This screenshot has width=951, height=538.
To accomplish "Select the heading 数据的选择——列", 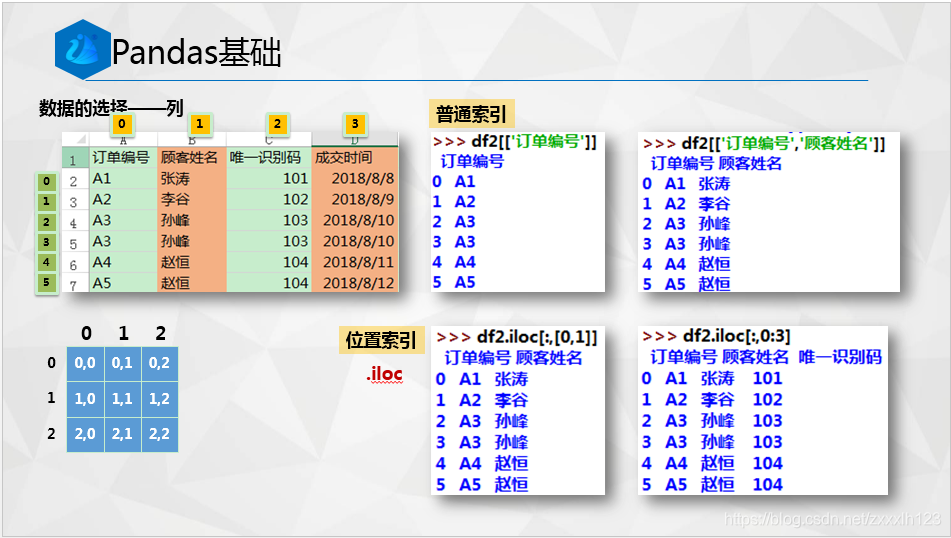I will tap(111, 108).
